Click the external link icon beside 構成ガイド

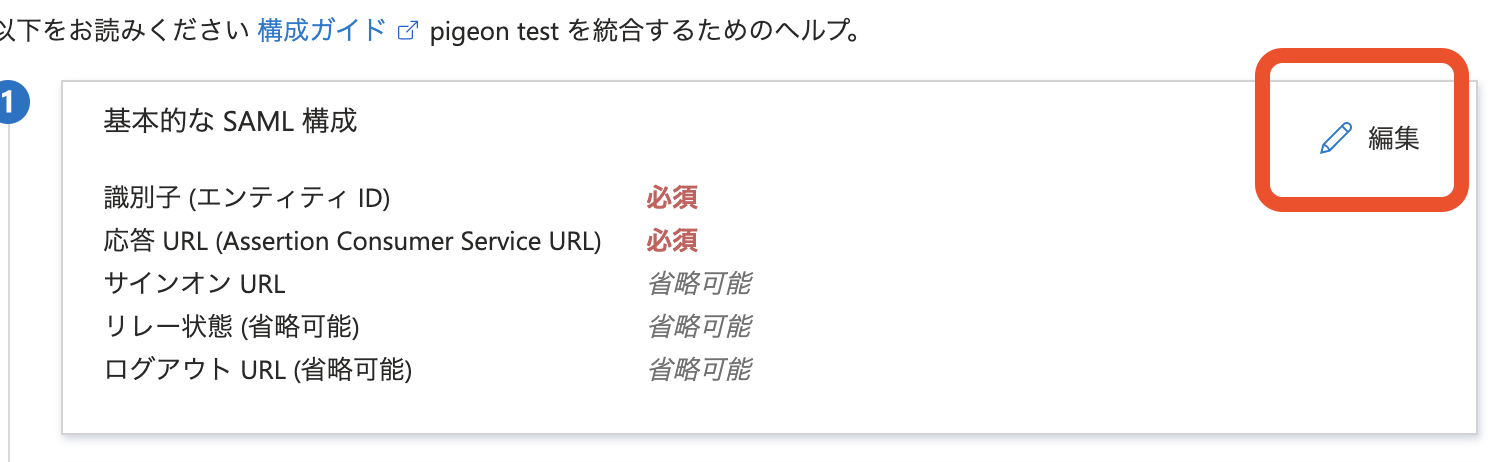click(x=407, y=30)
